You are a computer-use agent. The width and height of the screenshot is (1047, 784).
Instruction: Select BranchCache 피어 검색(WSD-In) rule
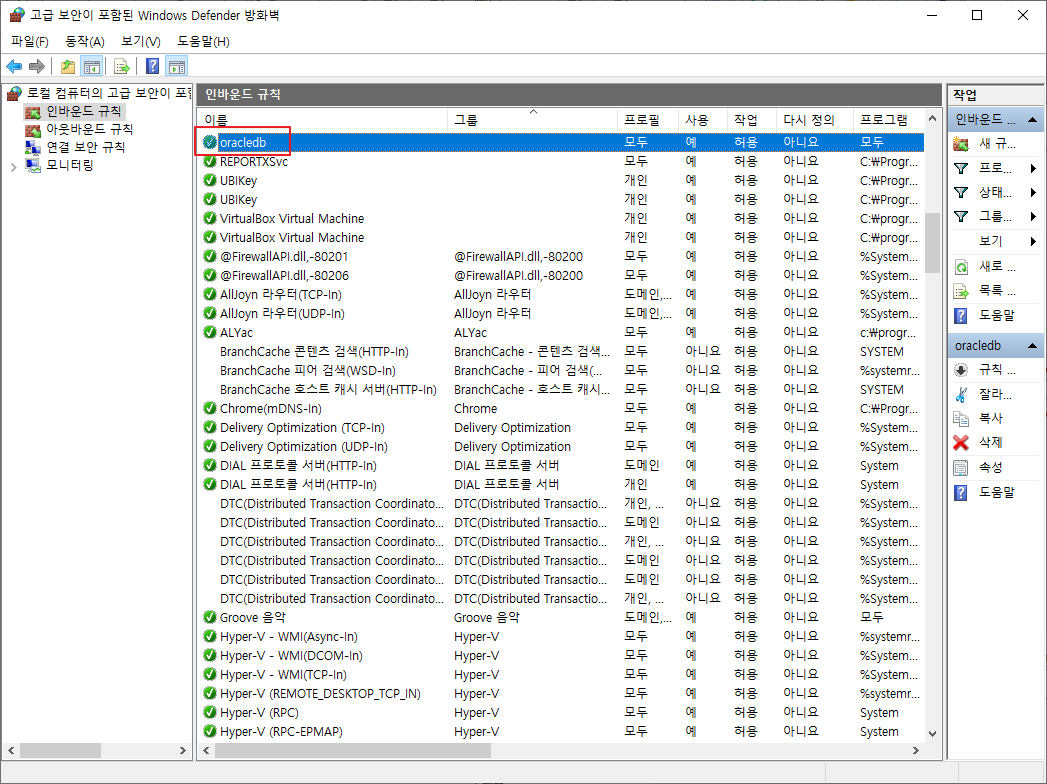[561, 370]
